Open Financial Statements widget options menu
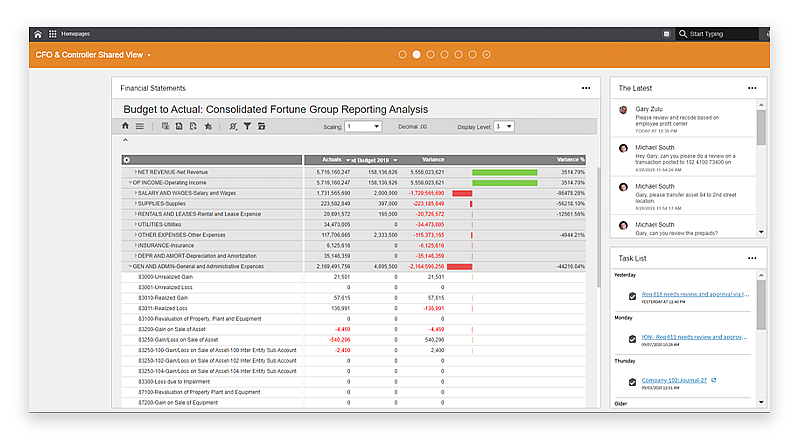Image resolution: width=800 pixels, height=445 pixels. click(x=586, y=88)
